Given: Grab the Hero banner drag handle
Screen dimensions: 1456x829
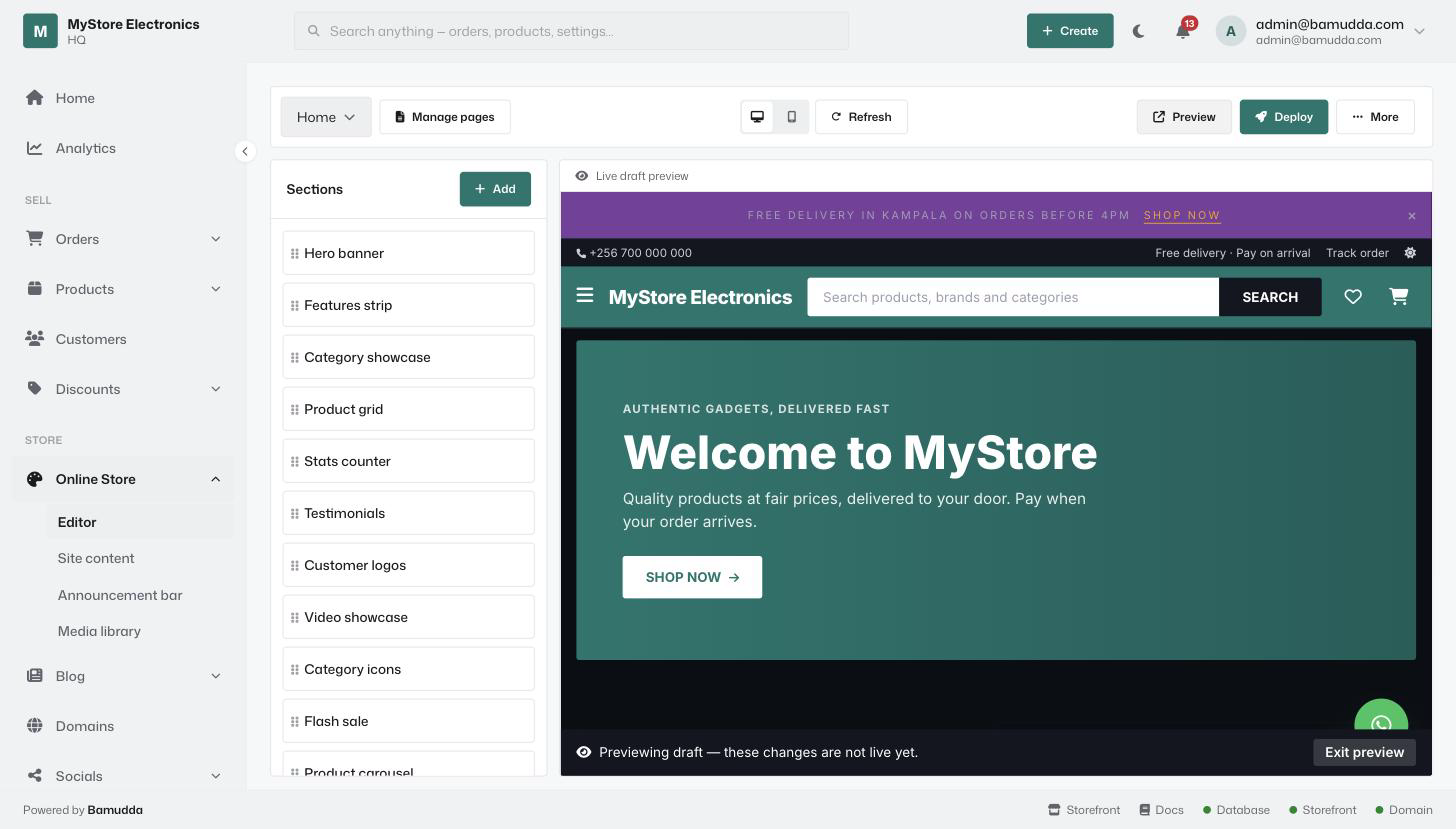Looking at the screenshot, I should click(295, 253).
